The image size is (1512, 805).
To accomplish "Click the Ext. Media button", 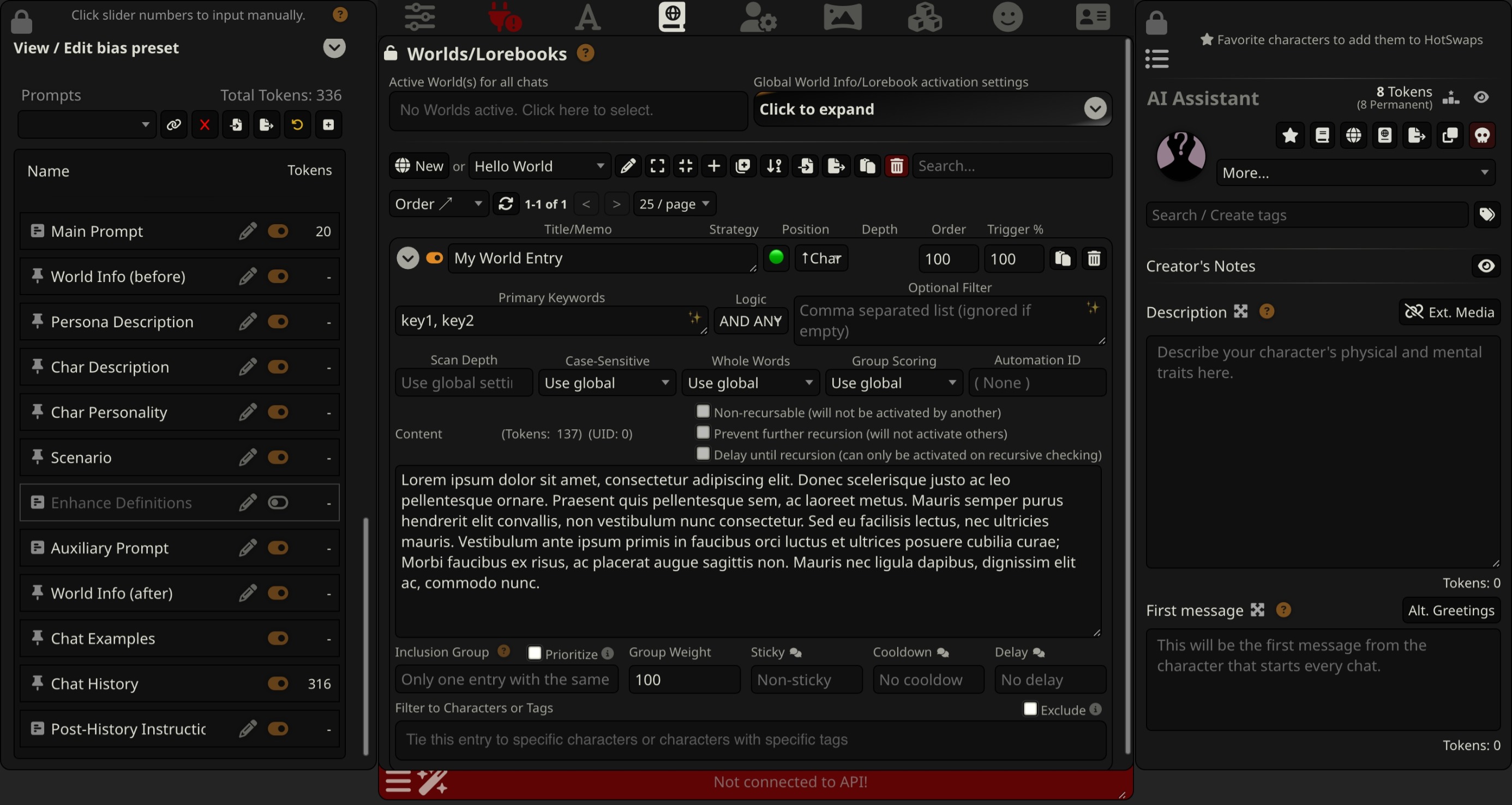I will 1449,313.
